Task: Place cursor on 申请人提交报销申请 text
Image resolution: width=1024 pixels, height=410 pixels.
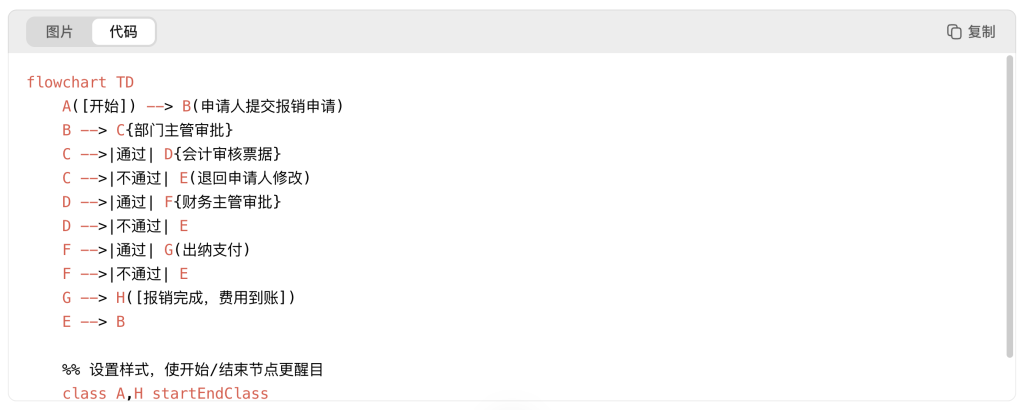Action: (272, 106)
